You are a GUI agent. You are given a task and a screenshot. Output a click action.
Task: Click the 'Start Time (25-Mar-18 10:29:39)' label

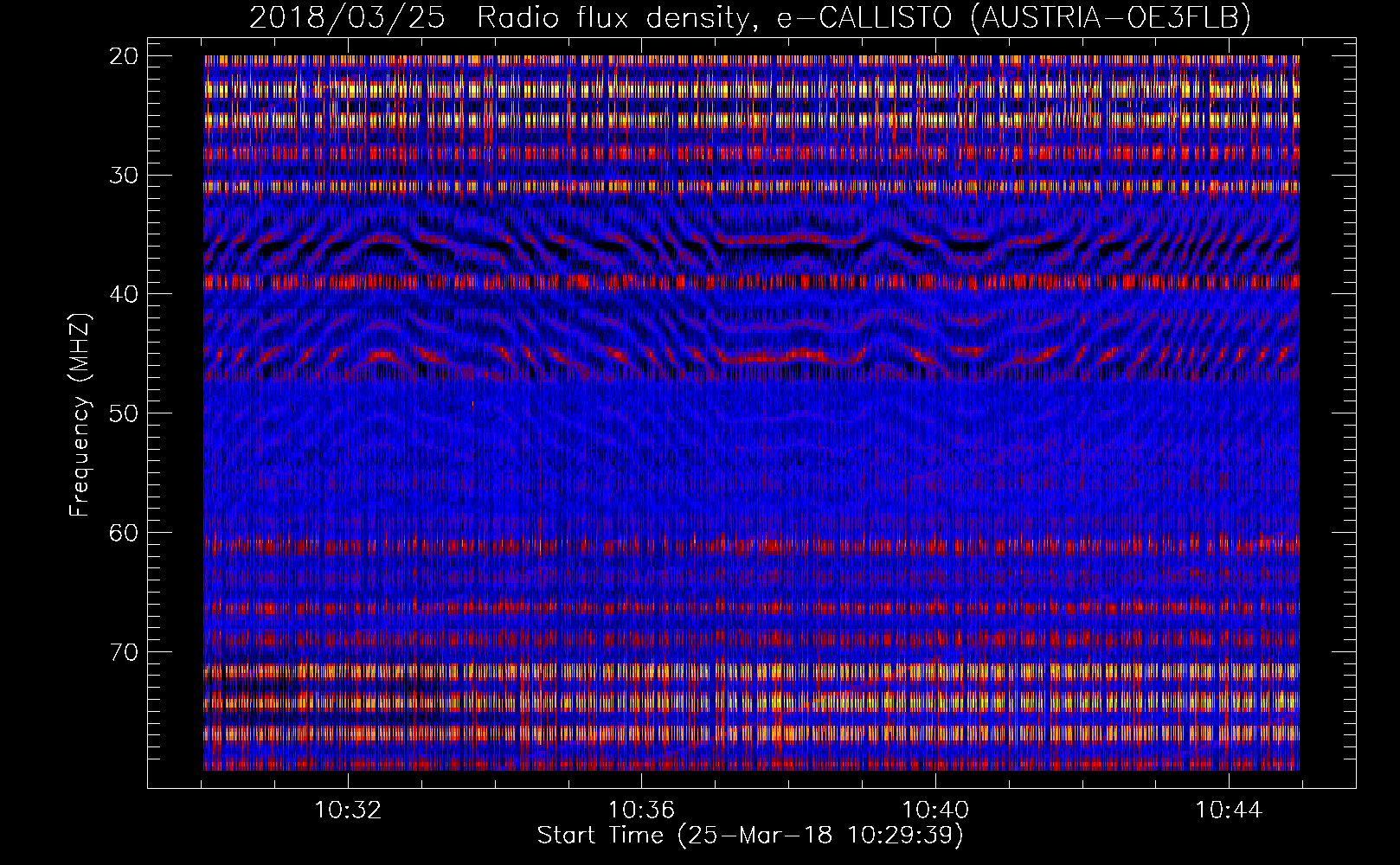[750, 836]
